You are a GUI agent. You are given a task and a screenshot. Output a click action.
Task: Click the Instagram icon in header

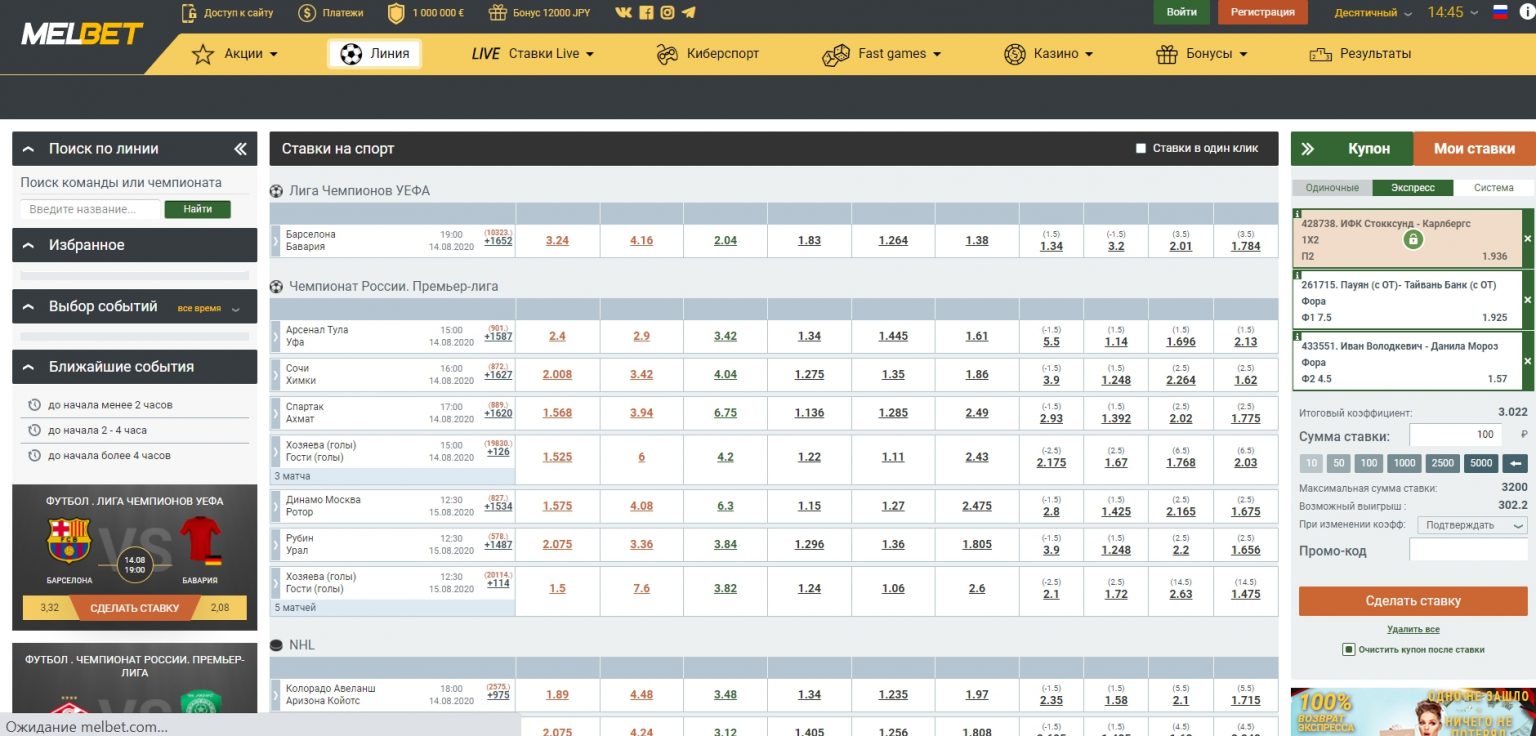(x=667, y=13)
